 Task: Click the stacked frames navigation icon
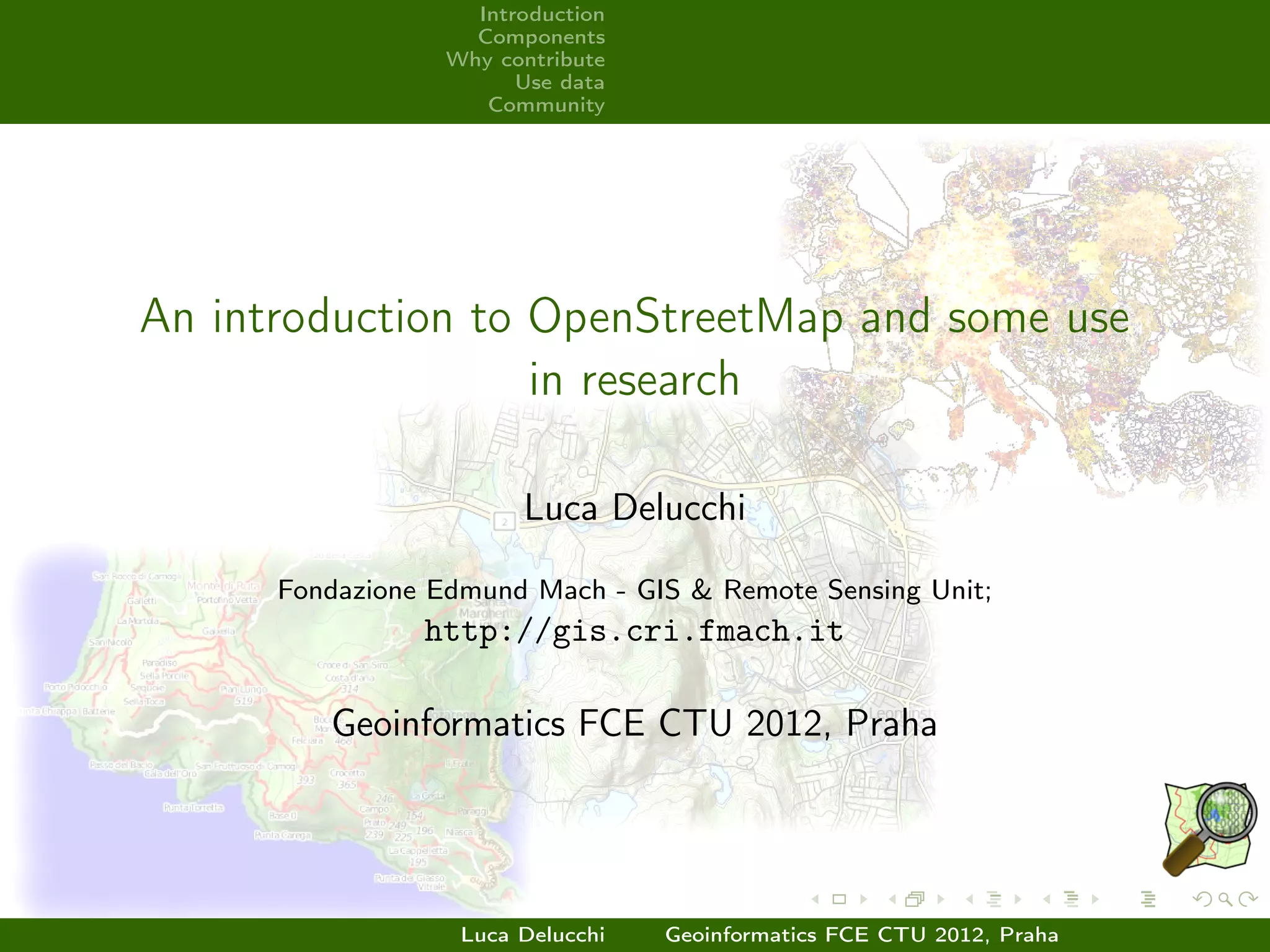[x=915, y=899]
